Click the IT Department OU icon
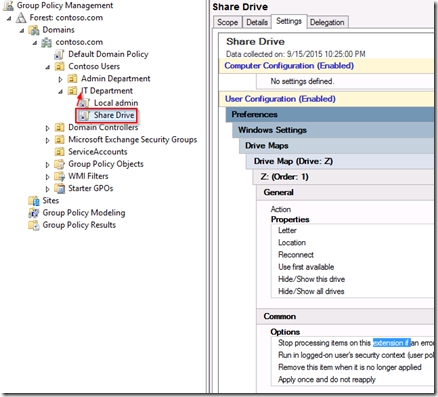Screen dimensions: 438x397 (x=72, y=91)
